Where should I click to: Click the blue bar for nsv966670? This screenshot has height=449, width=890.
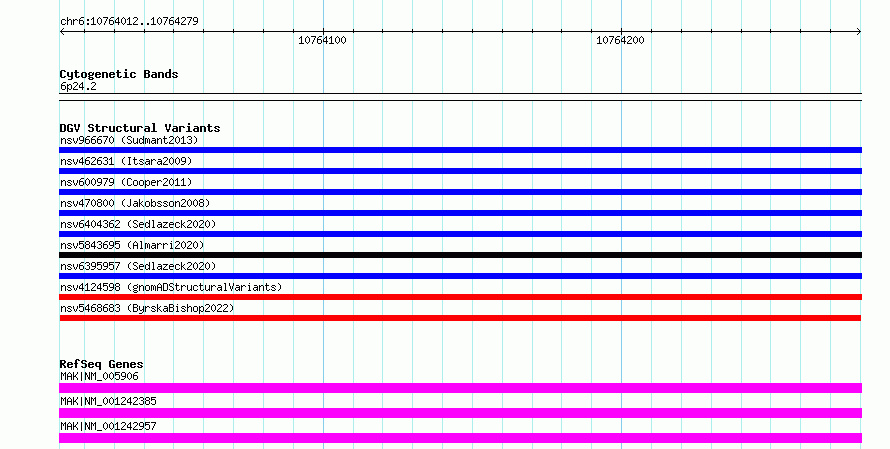(460, 150)
